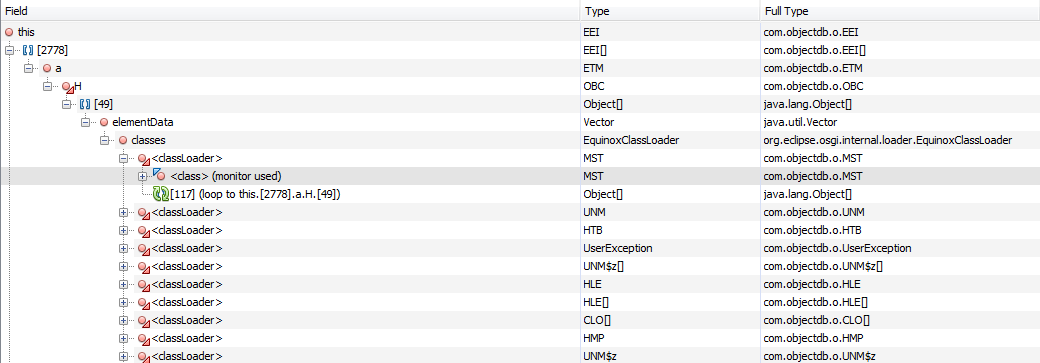Expand the <class> (monitor used) node
The image size is (1040, 363).
pyautogui.click(x=142, y=177)
